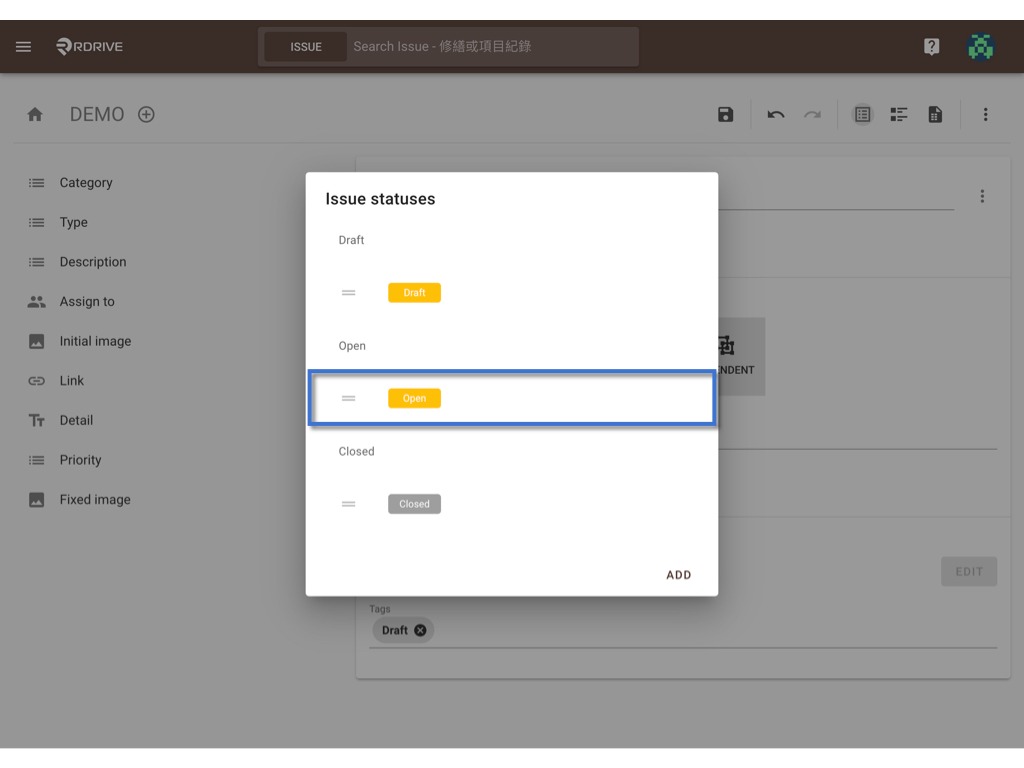Focus the Search Issue input field
Screen dimensions: 1024x768
coord(493,46)
